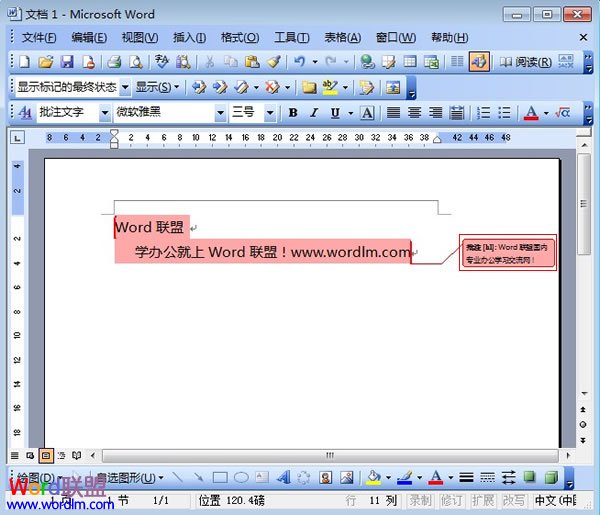Image resolution: width=600 pixels, height=515 pixels.
Task: Open the reviewing pane icon
Action: coord(393,87)
